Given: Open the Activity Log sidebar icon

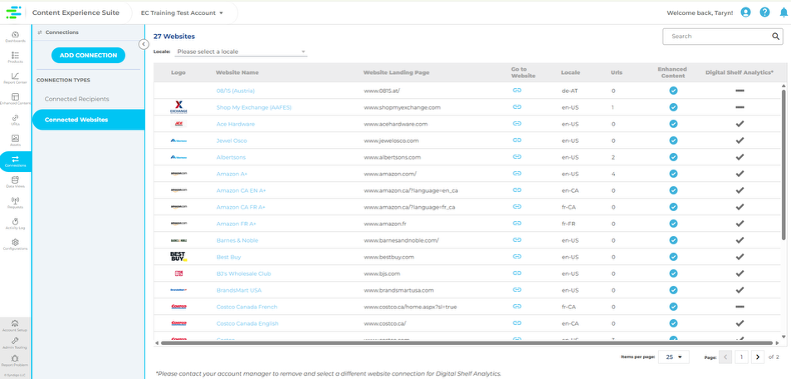Looking at the screenshot, I should [15, 224].
